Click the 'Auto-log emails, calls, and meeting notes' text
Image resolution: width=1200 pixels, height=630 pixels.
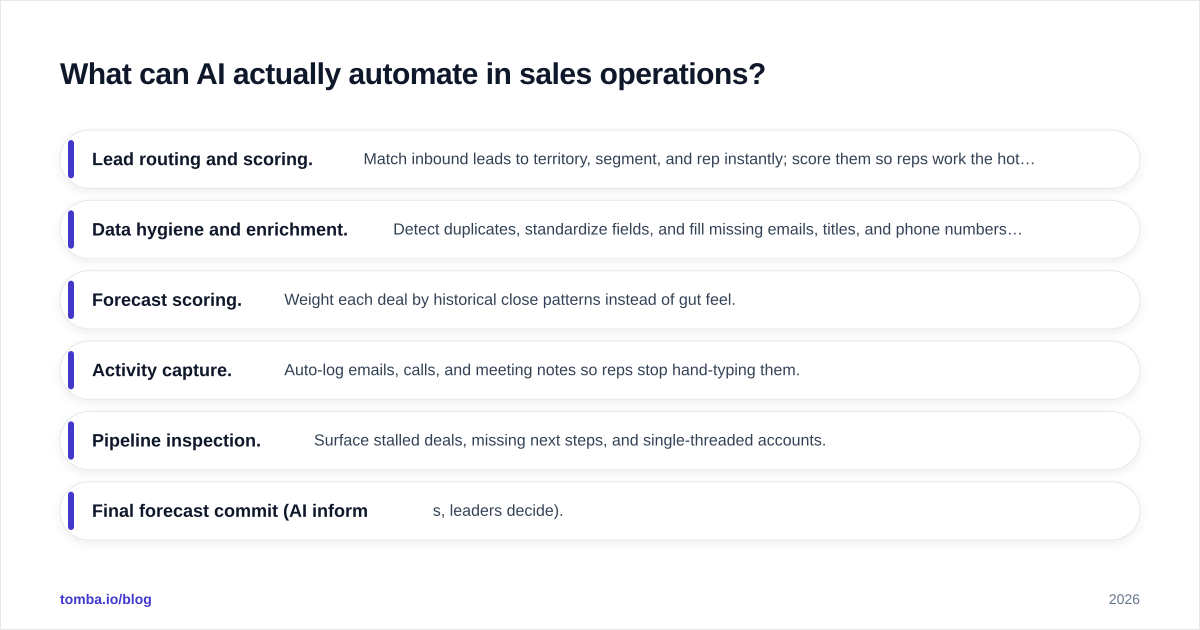click(542, 370)
